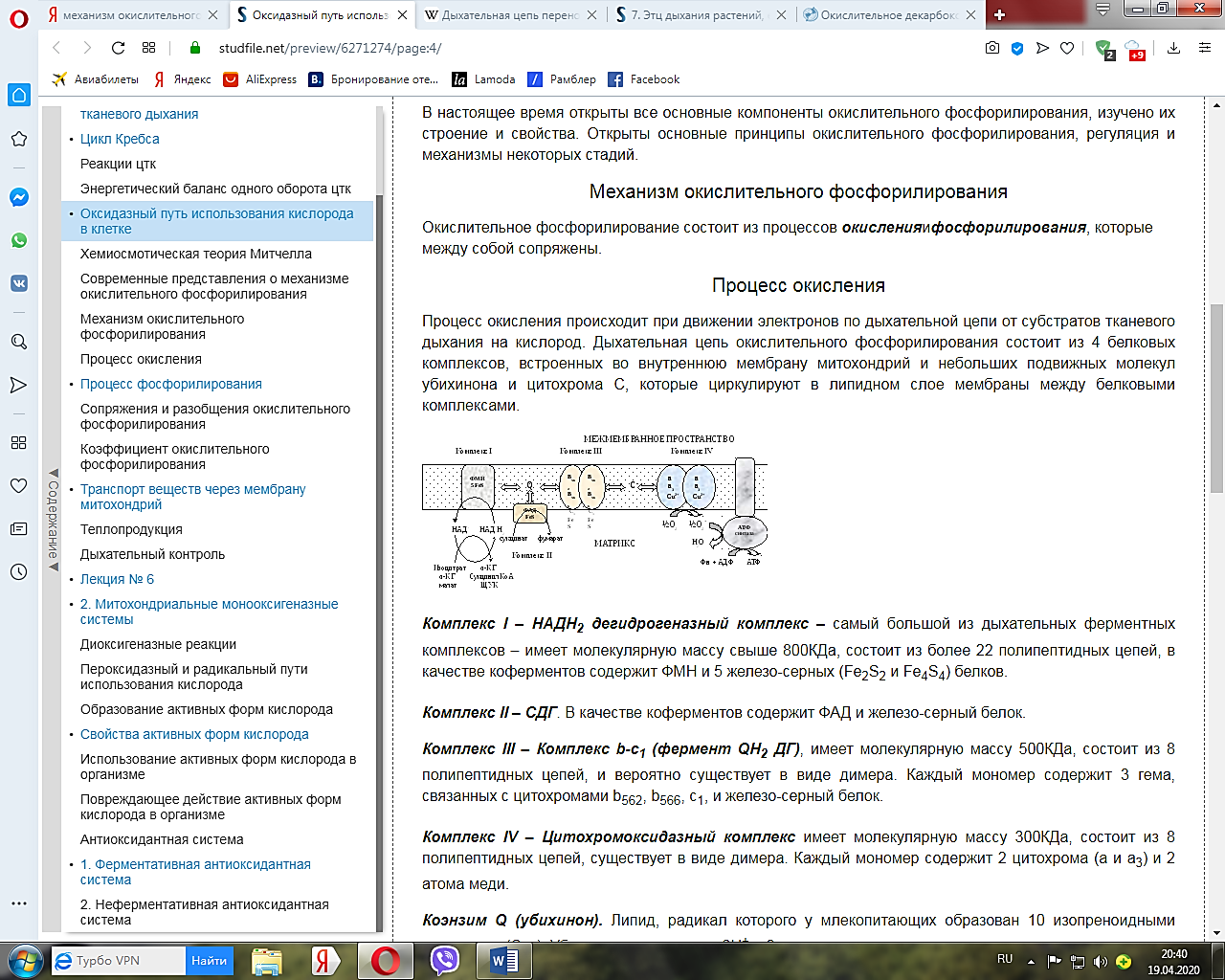The height and width of the screenshot is (980, 1225).
Task: Switch to the Wikipedia 'Дыхательная цепь' tab
Action: pos(512,15)
